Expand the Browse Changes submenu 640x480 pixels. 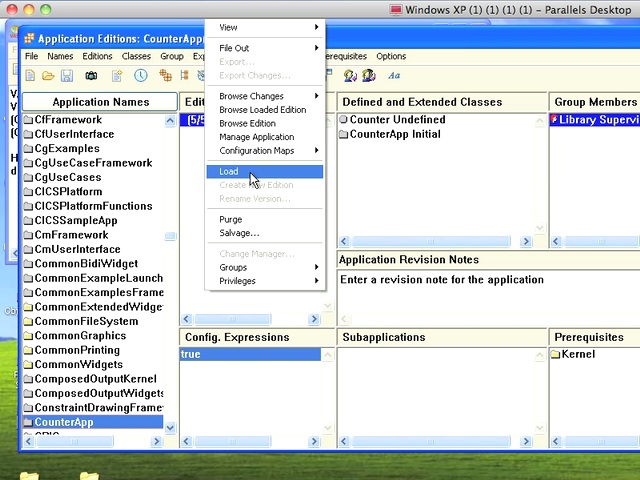coord(264,96)
